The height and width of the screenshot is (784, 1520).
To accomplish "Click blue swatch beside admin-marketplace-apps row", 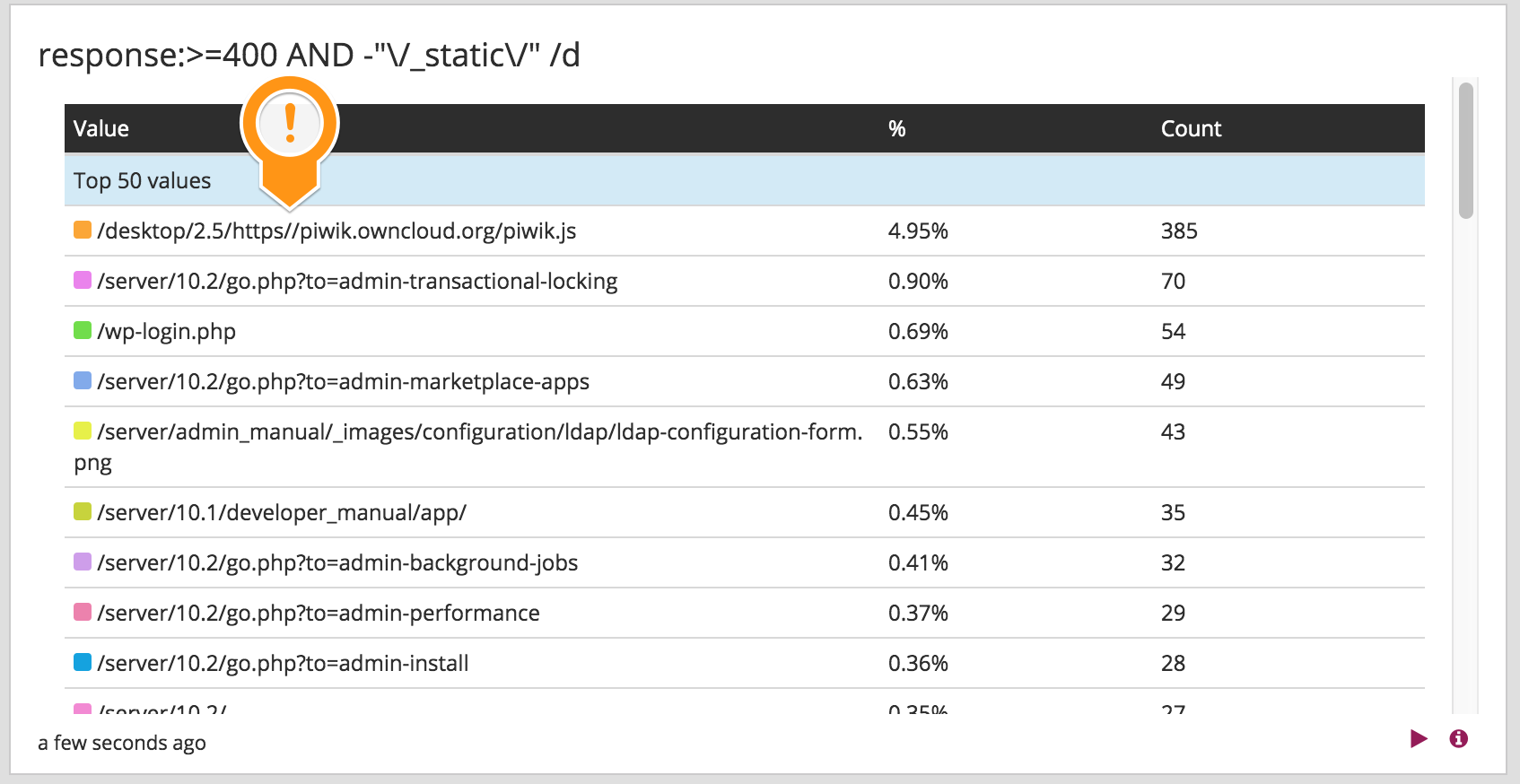I will 83,380.
